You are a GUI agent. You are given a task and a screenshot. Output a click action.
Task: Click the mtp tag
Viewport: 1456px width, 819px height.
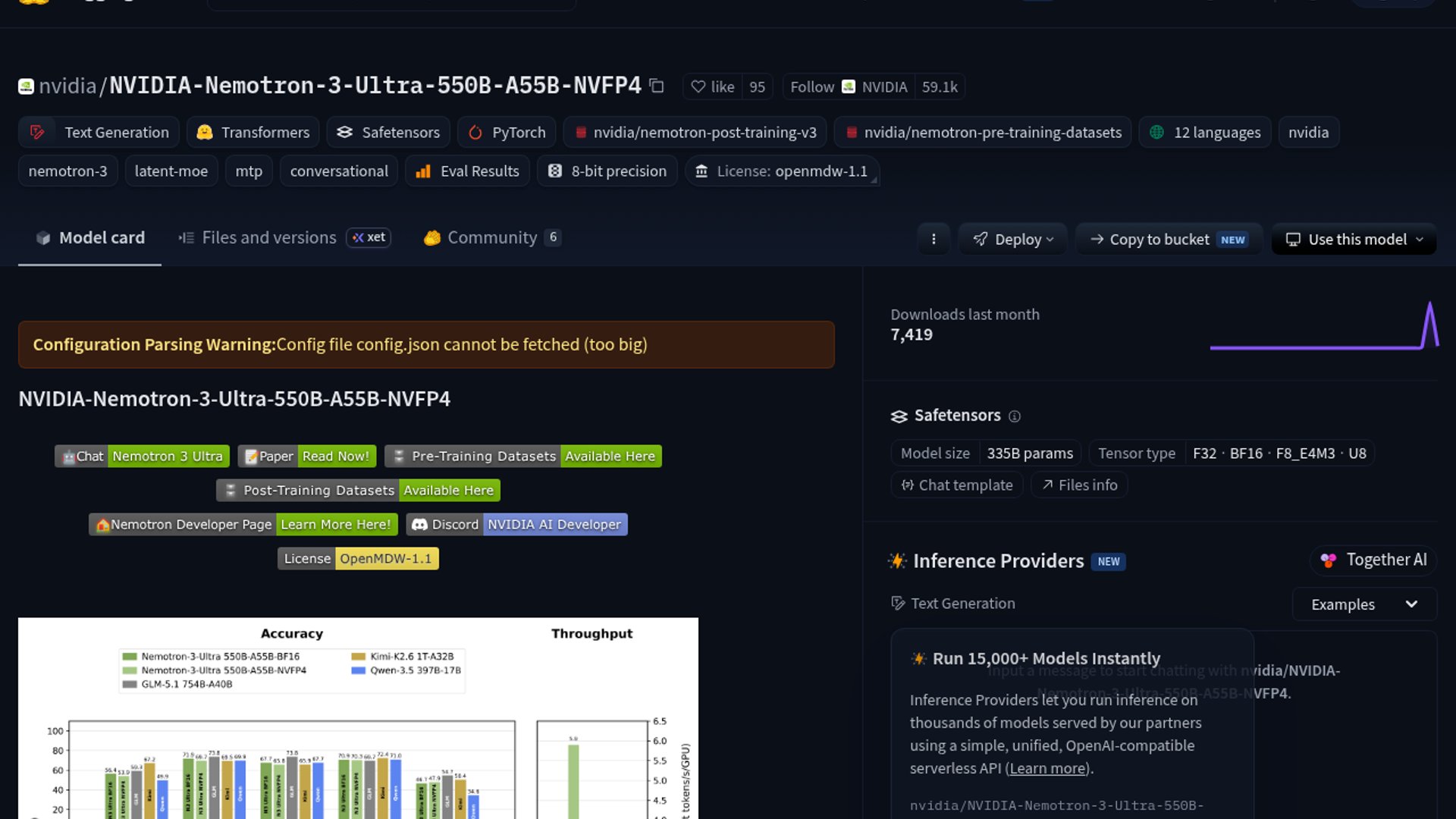click(x=249, y=171)
